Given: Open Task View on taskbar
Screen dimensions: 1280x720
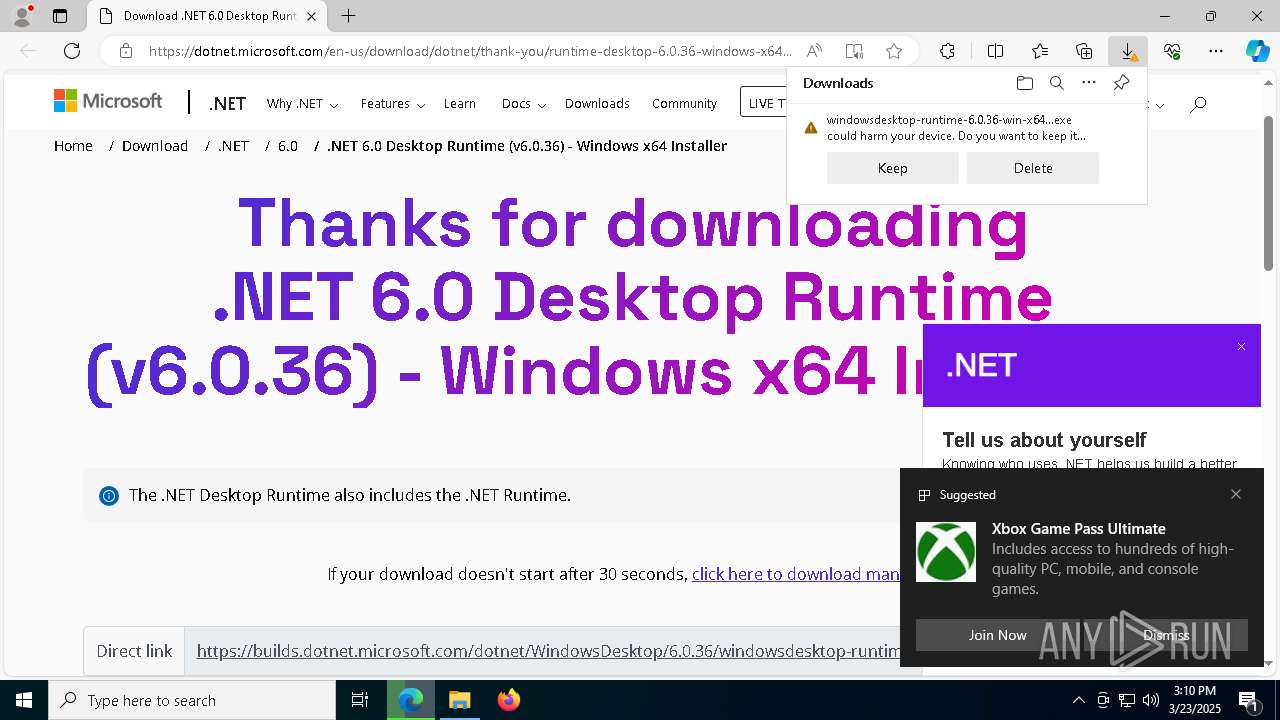Looking at the screenshot, I should point(360,700).
